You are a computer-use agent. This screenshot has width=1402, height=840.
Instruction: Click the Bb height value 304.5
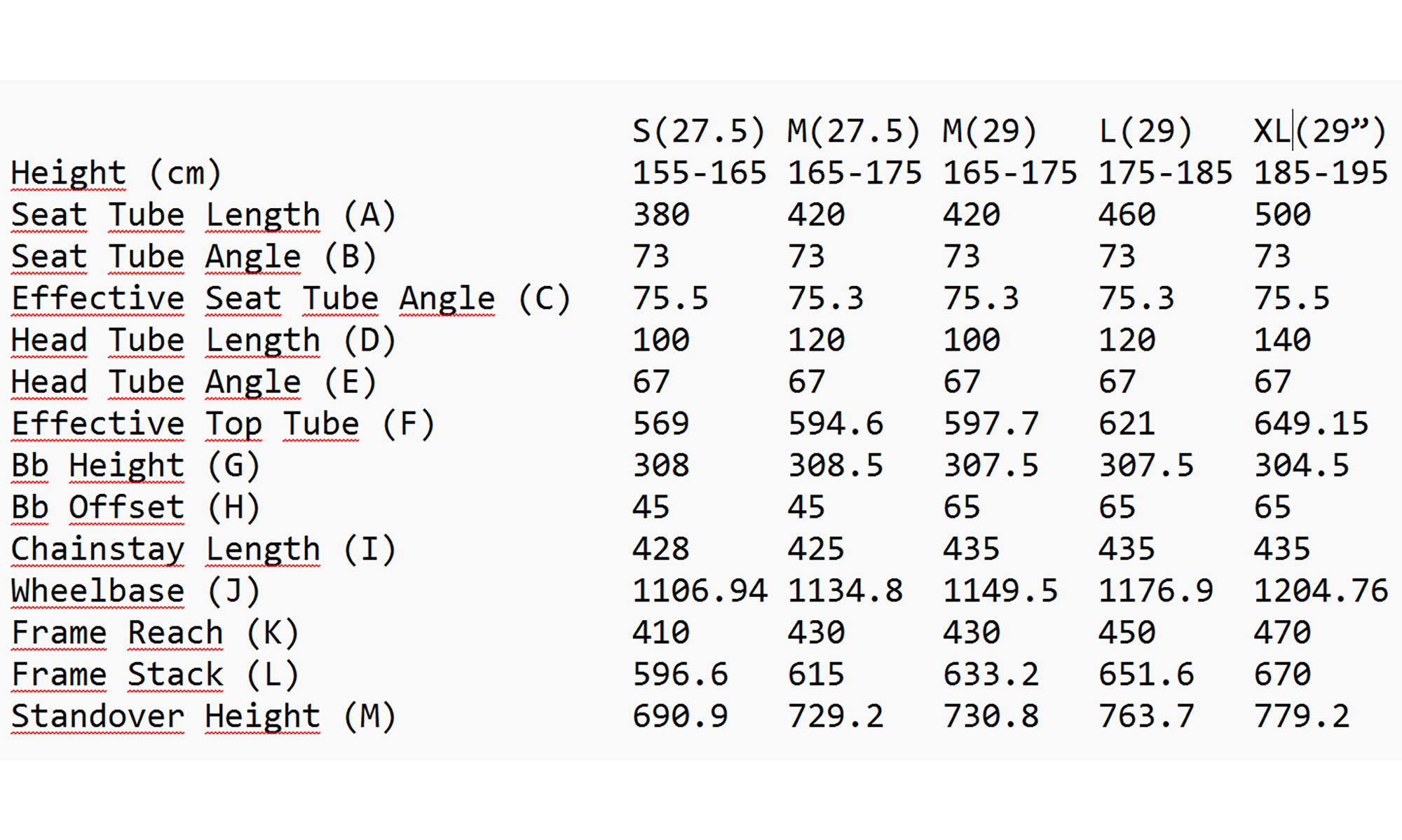pyautogui.click(x=1301, y=465)
